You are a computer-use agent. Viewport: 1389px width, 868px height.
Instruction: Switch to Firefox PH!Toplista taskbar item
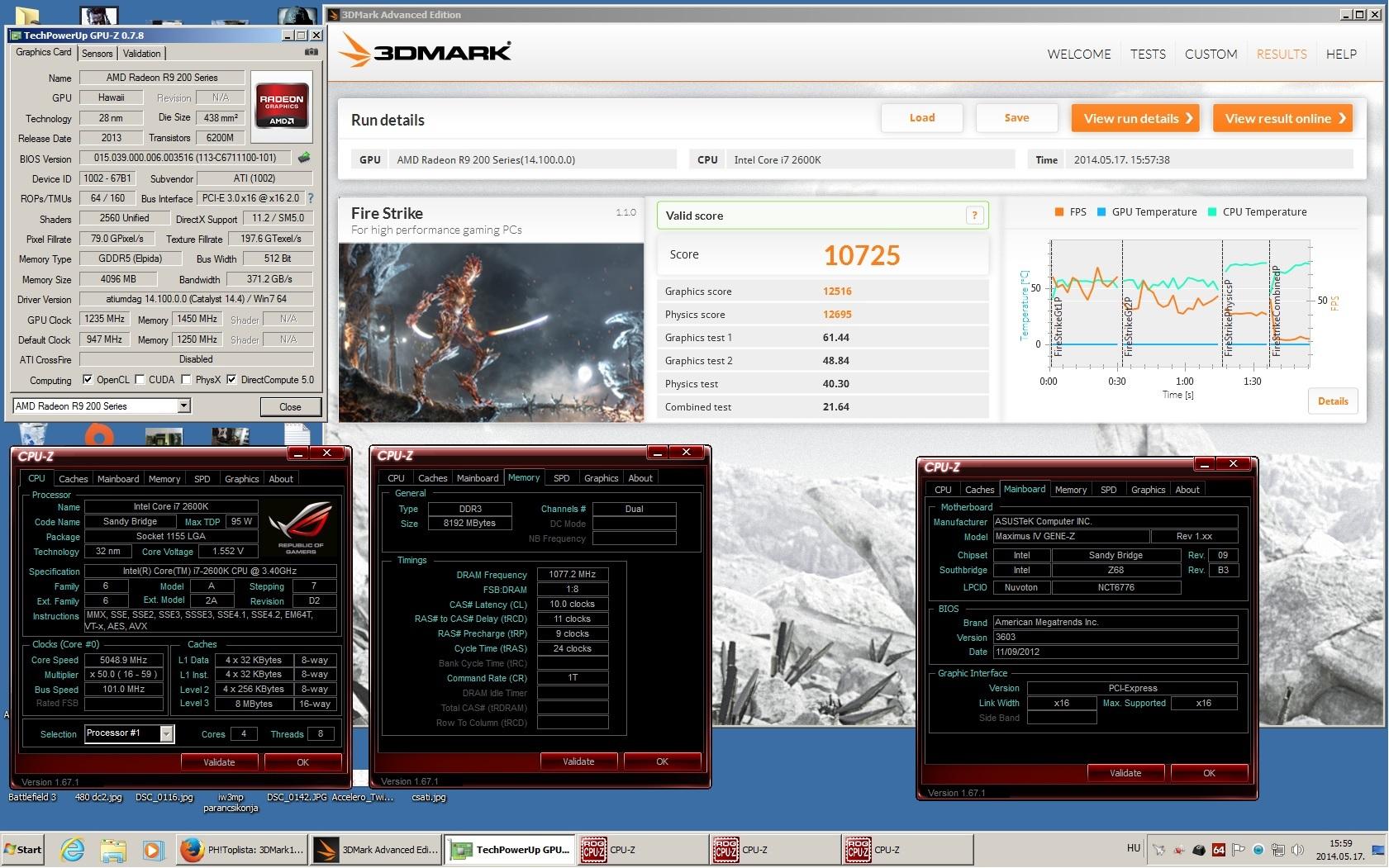242,849
